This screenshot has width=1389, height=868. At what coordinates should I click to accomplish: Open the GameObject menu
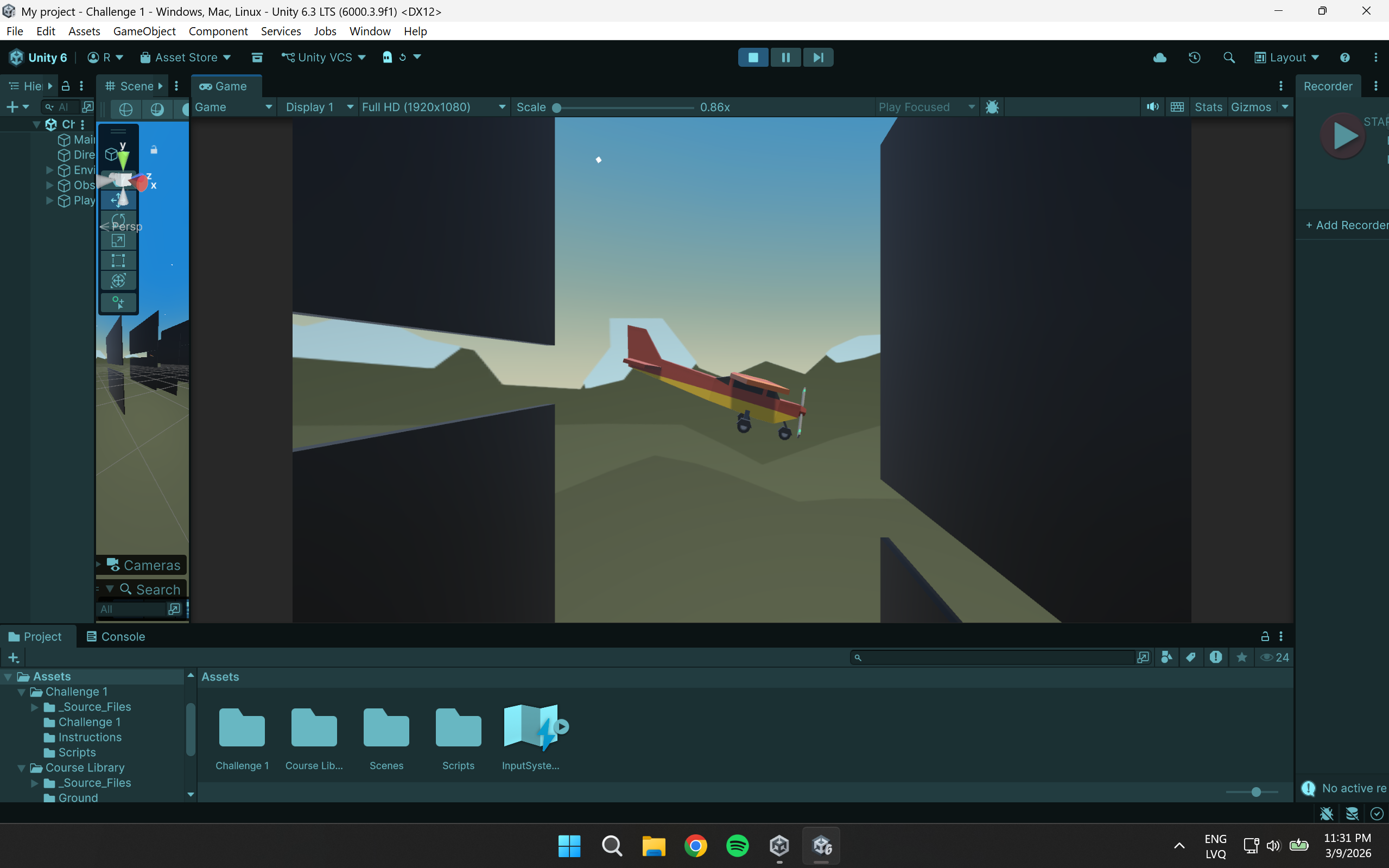(144, 31)
